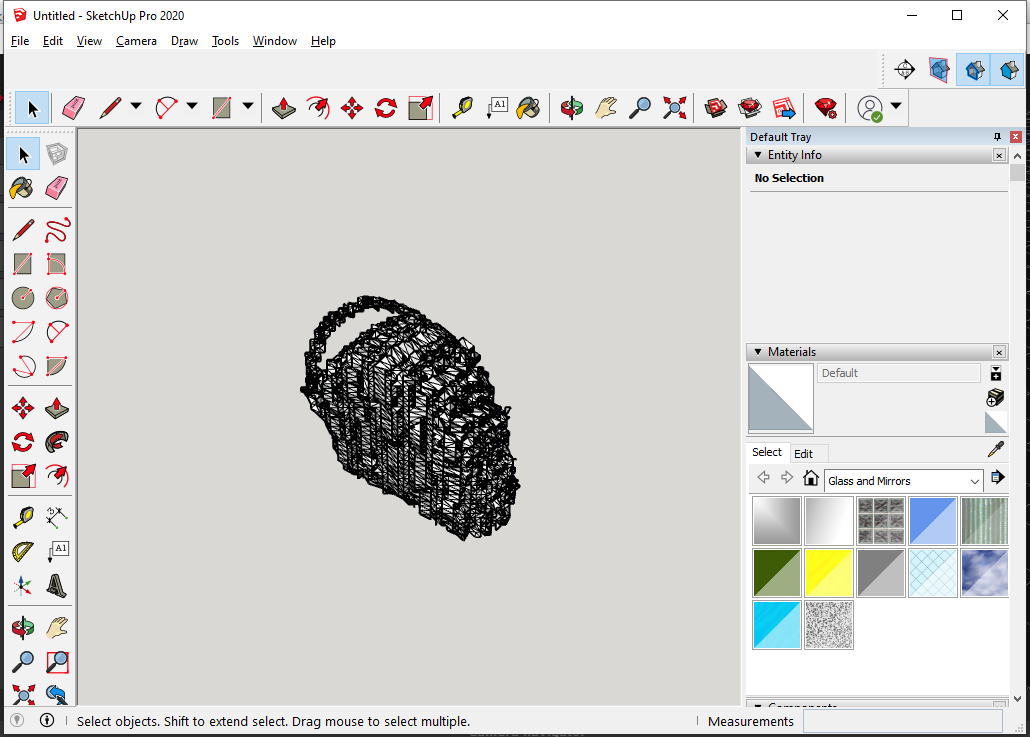
Task: Open the Camera menu
Action: click(x=136, y=41)
